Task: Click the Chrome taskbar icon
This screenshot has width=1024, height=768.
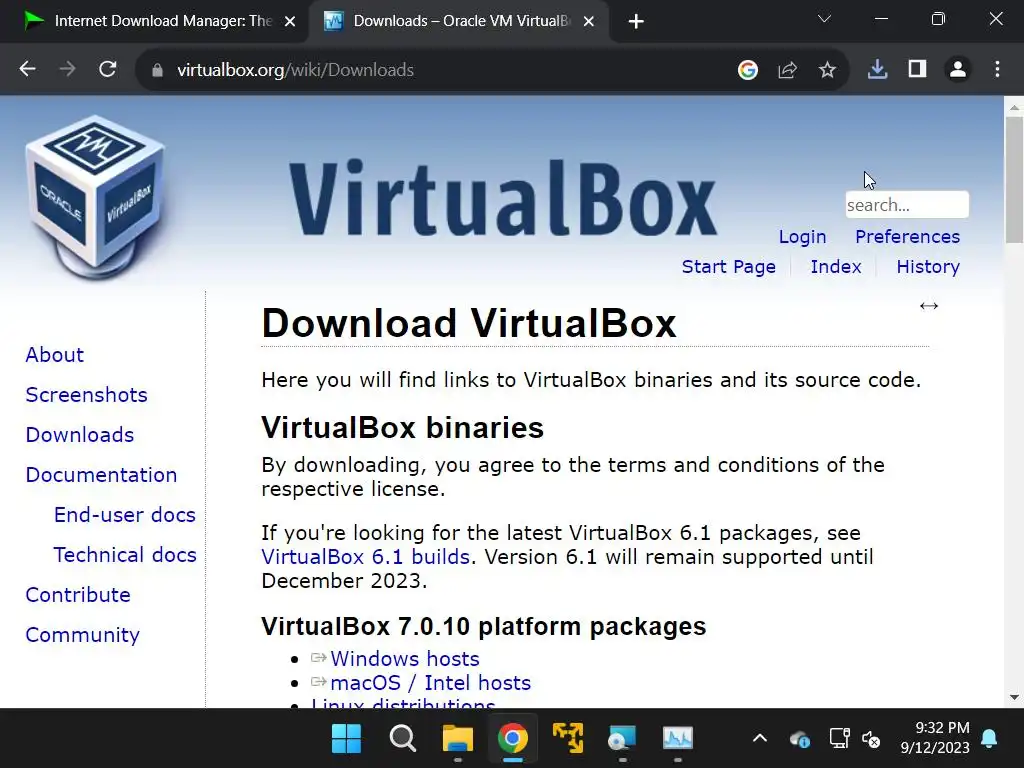Action: pyautogui.click(x=513, y=739)
